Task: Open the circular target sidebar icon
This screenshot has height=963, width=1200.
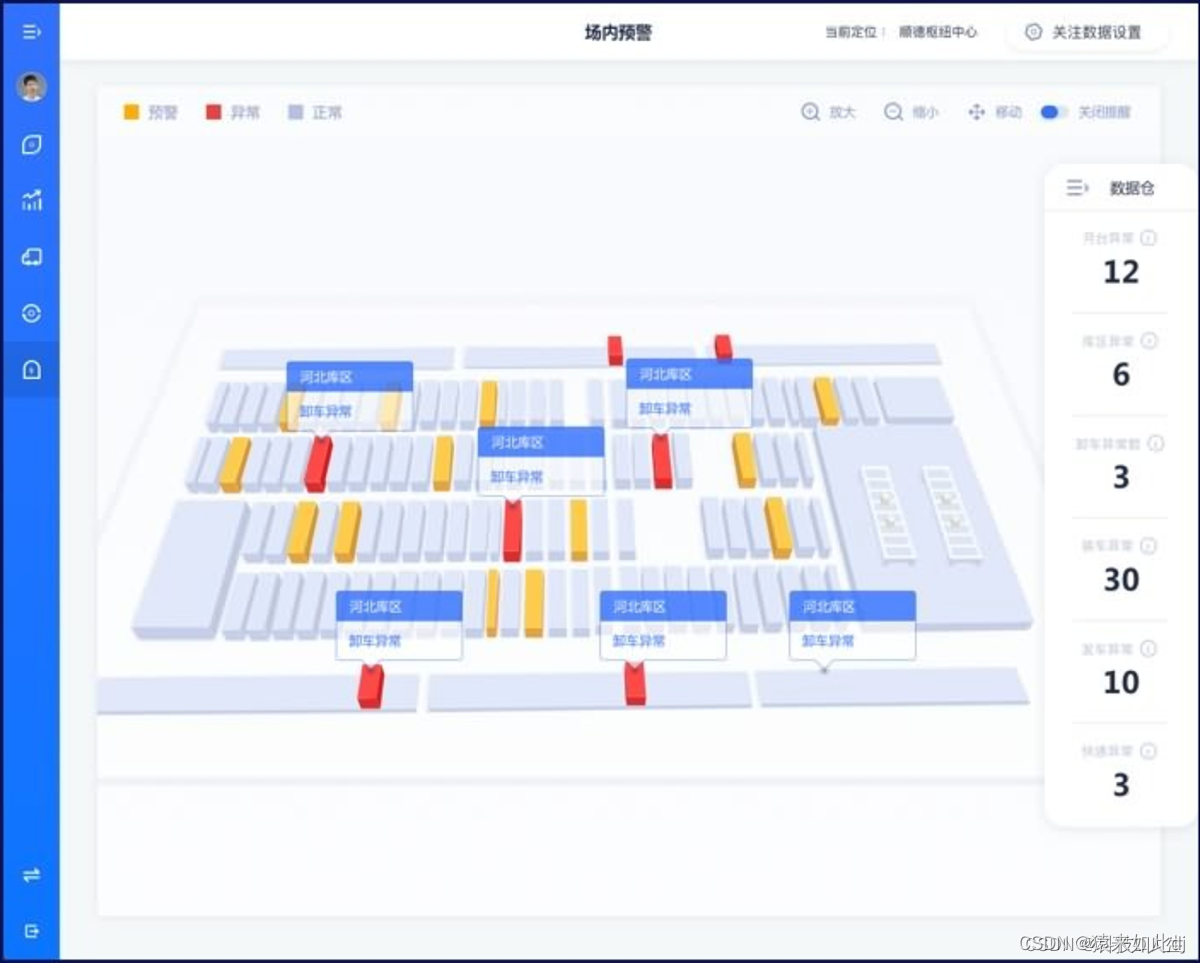Action: pyautogui.click(x=31, y=313)
